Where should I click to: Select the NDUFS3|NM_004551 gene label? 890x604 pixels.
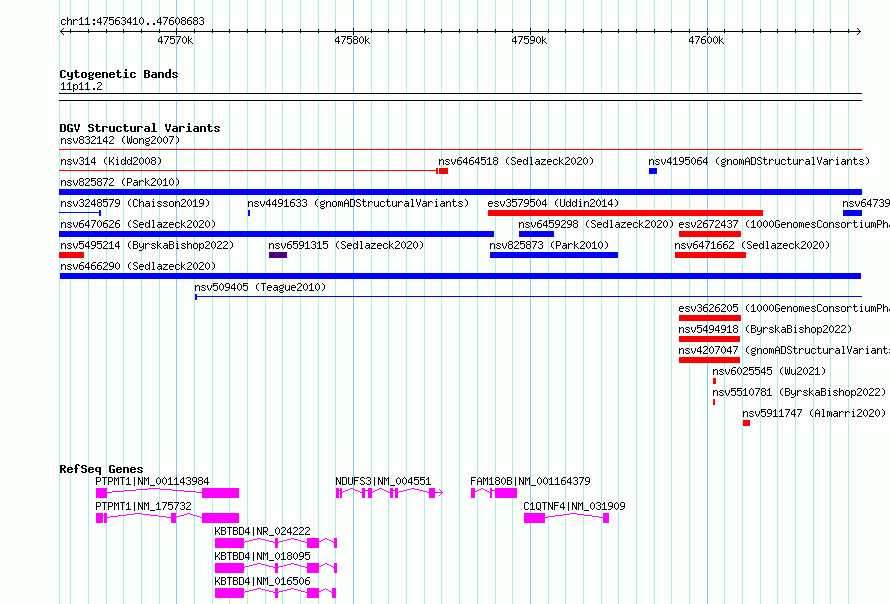click(383, 481)
